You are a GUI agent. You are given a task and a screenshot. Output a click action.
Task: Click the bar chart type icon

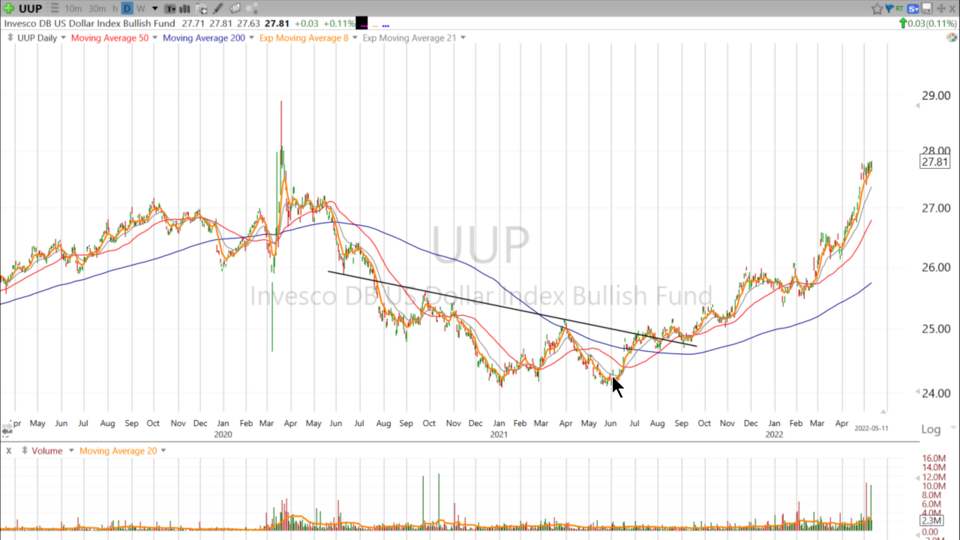184,9
